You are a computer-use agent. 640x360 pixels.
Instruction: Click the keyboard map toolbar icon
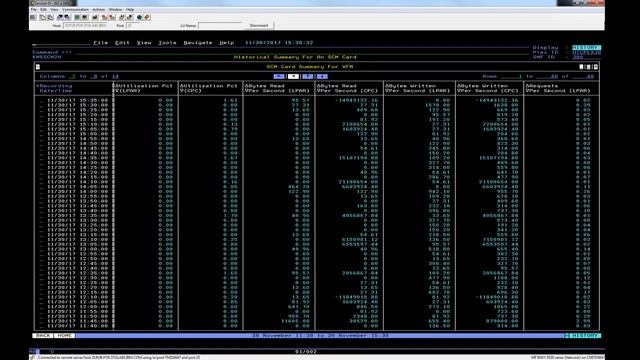[x=95, y=17]
